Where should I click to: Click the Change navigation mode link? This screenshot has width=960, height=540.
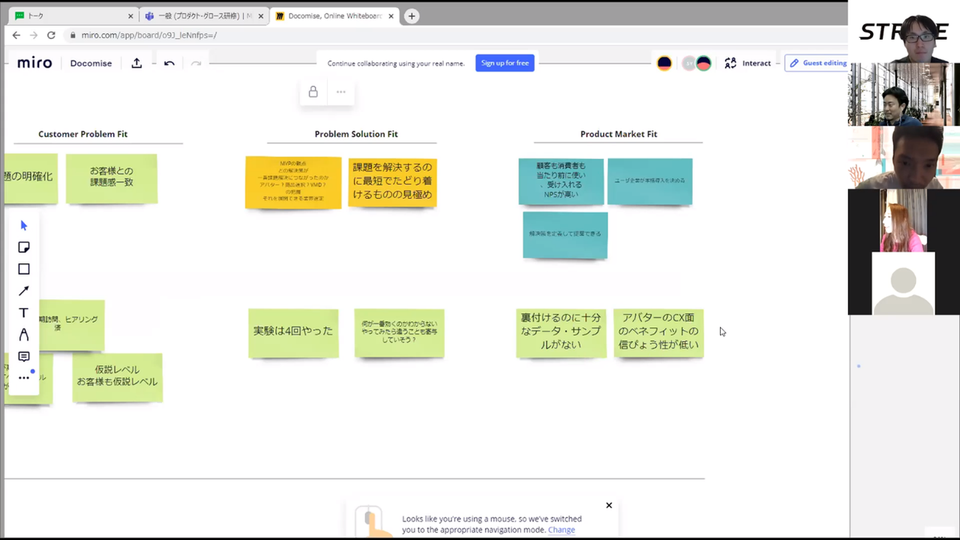tap(561, 530)
